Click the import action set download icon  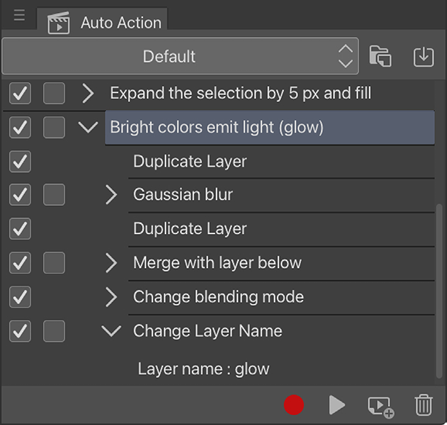424,57
